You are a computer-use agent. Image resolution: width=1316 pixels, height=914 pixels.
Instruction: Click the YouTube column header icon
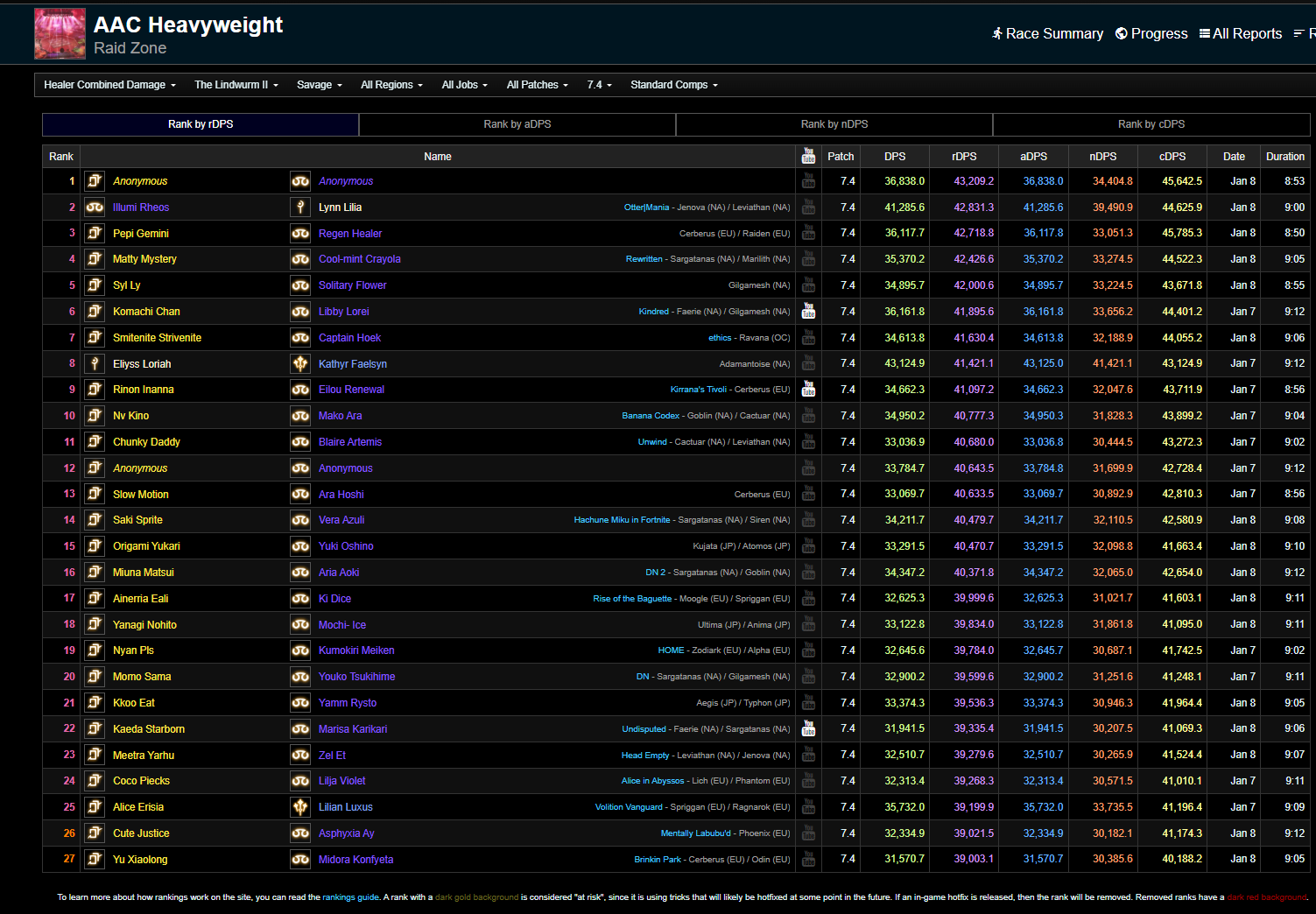click(808, 157)
